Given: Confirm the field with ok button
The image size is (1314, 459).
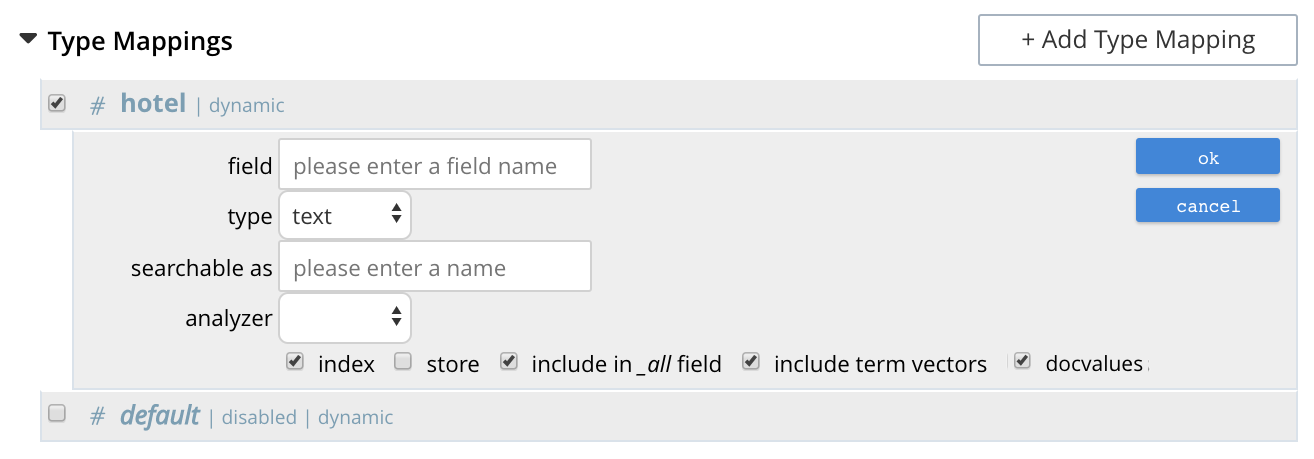Looking at the screenshot, I should click(1207, 157).
